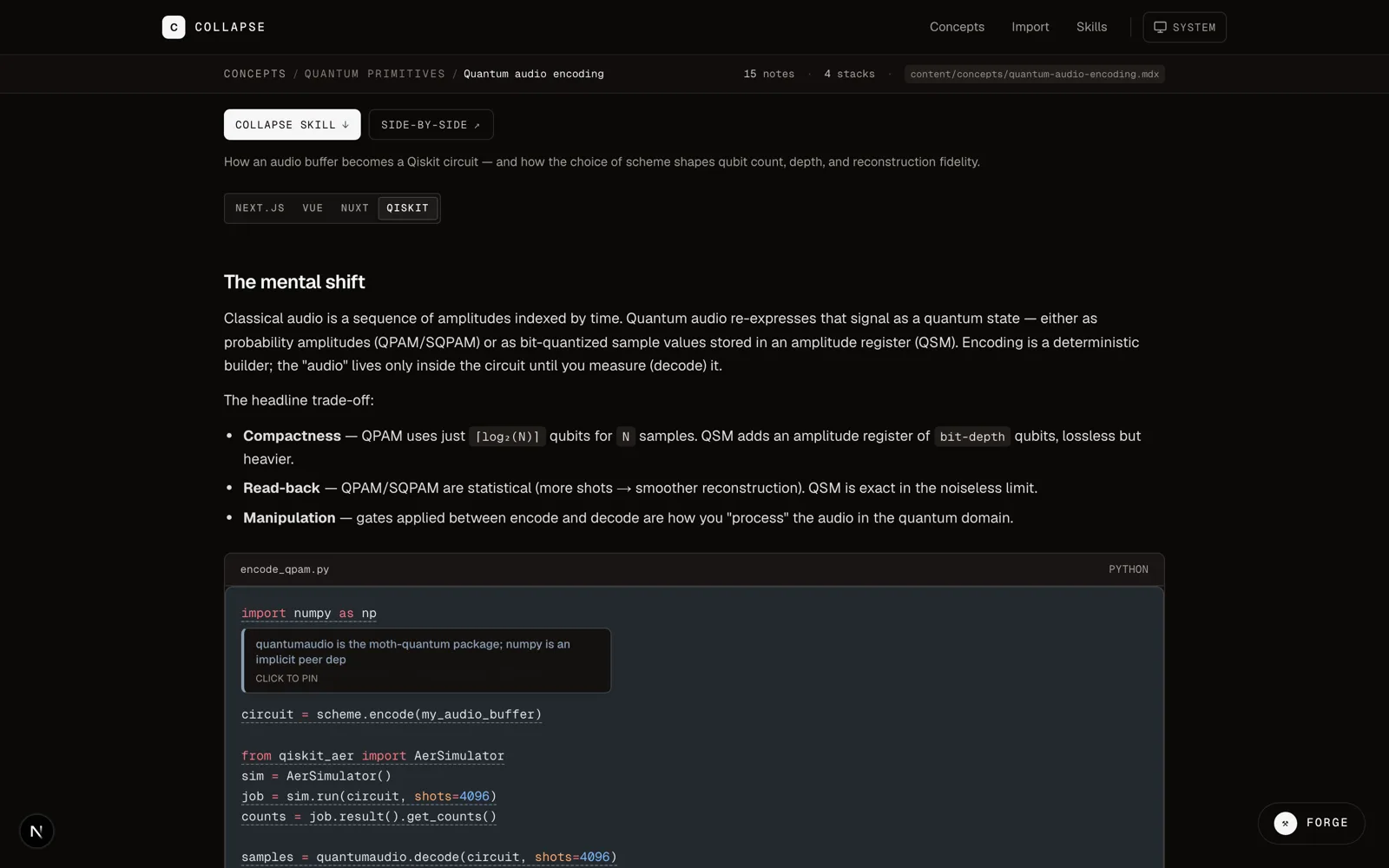Image resolution: width=1389 pixels, height=868 pixels.
Task: Open the Skills nav item
Action: [1091, 27]
